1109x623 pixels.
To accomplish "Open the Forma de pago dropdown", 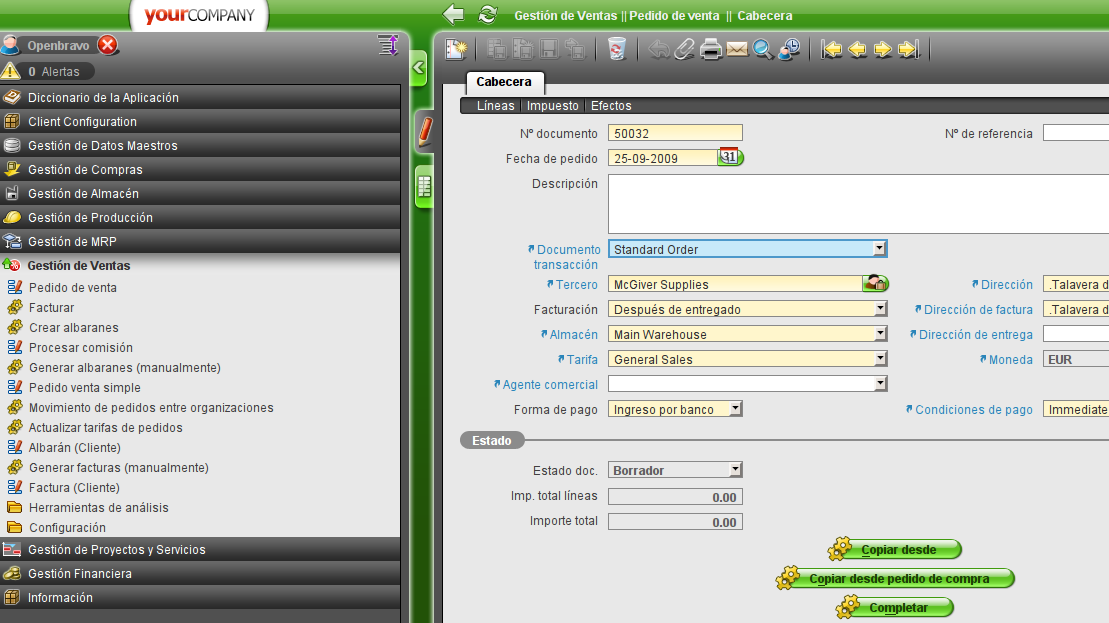I will [x=736, y=409].
